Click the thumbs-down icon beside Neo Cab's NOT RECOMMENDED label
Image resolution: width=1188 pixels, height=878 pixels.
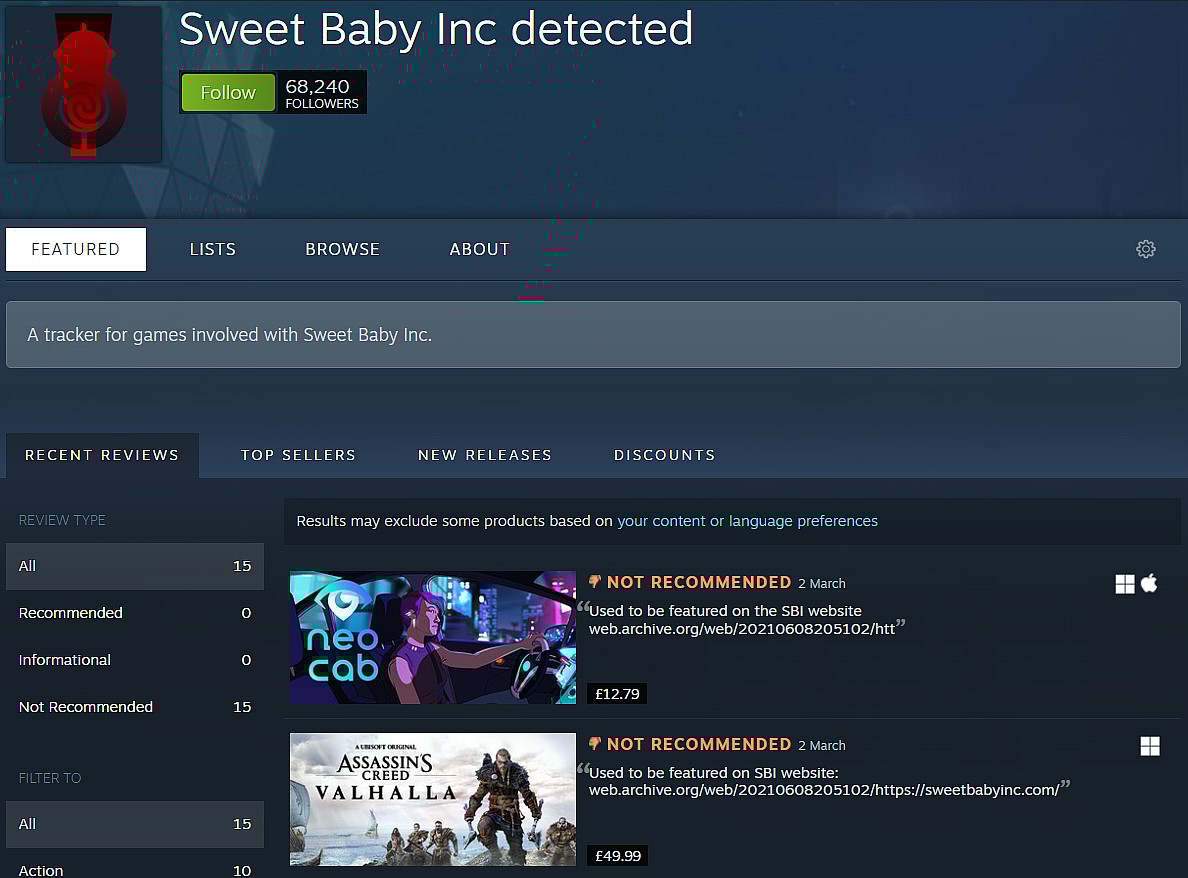coord(594,581)
